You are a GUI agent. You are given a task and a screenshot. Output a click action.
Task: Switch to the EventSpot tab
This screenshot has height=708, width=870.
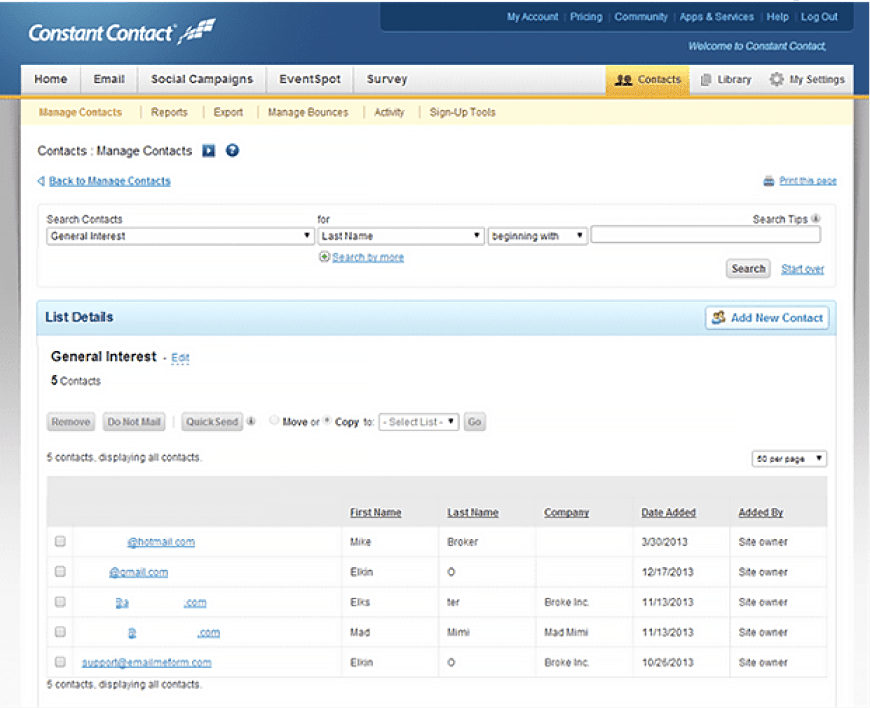pos(309,80)
